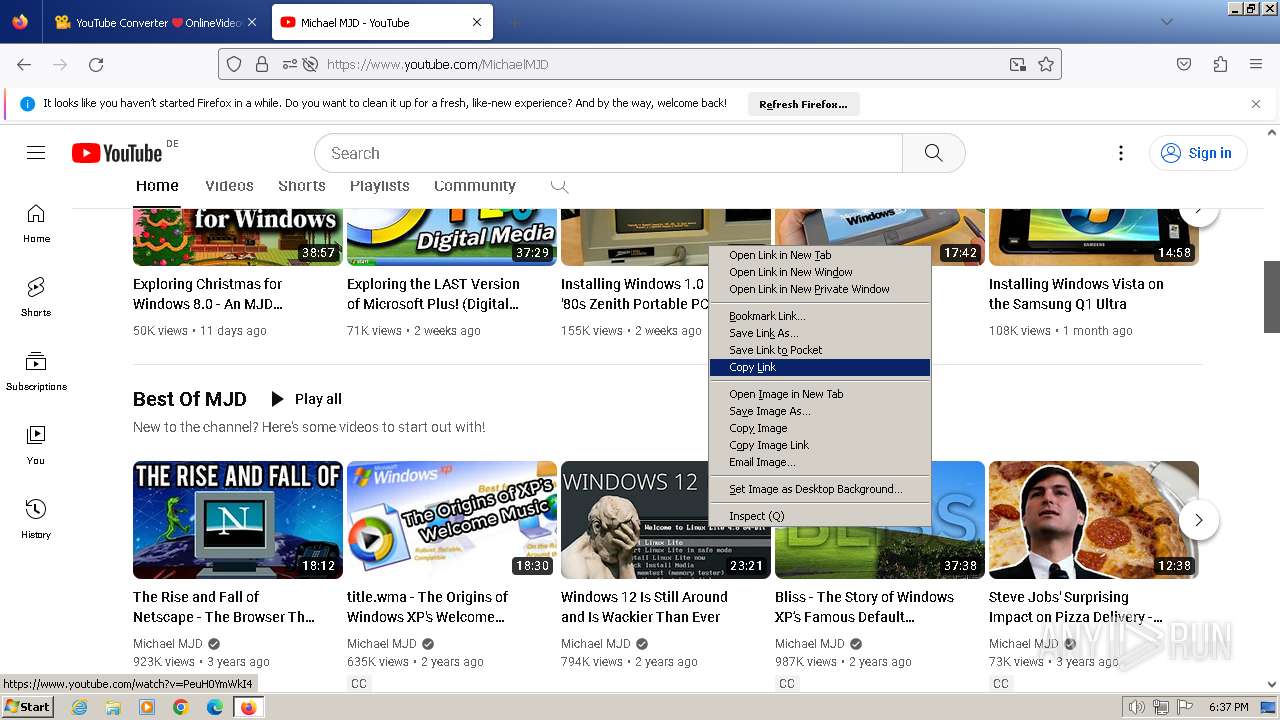1280x720 pixels.
Task: Choose Copy Image Link option
Action: (820, 445)
